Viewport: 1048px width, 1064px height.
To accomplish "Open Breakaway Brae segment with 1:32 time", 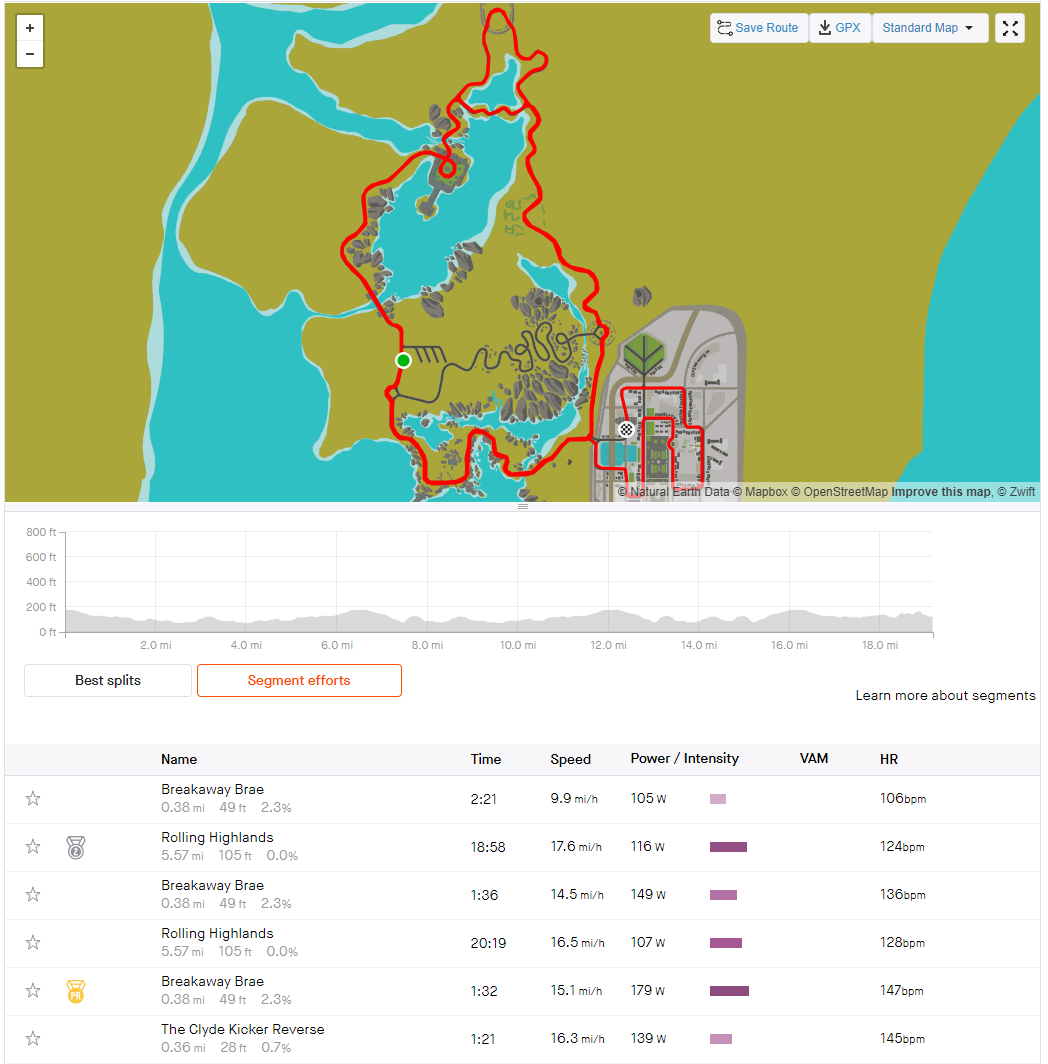I will (x=212, y=982).
